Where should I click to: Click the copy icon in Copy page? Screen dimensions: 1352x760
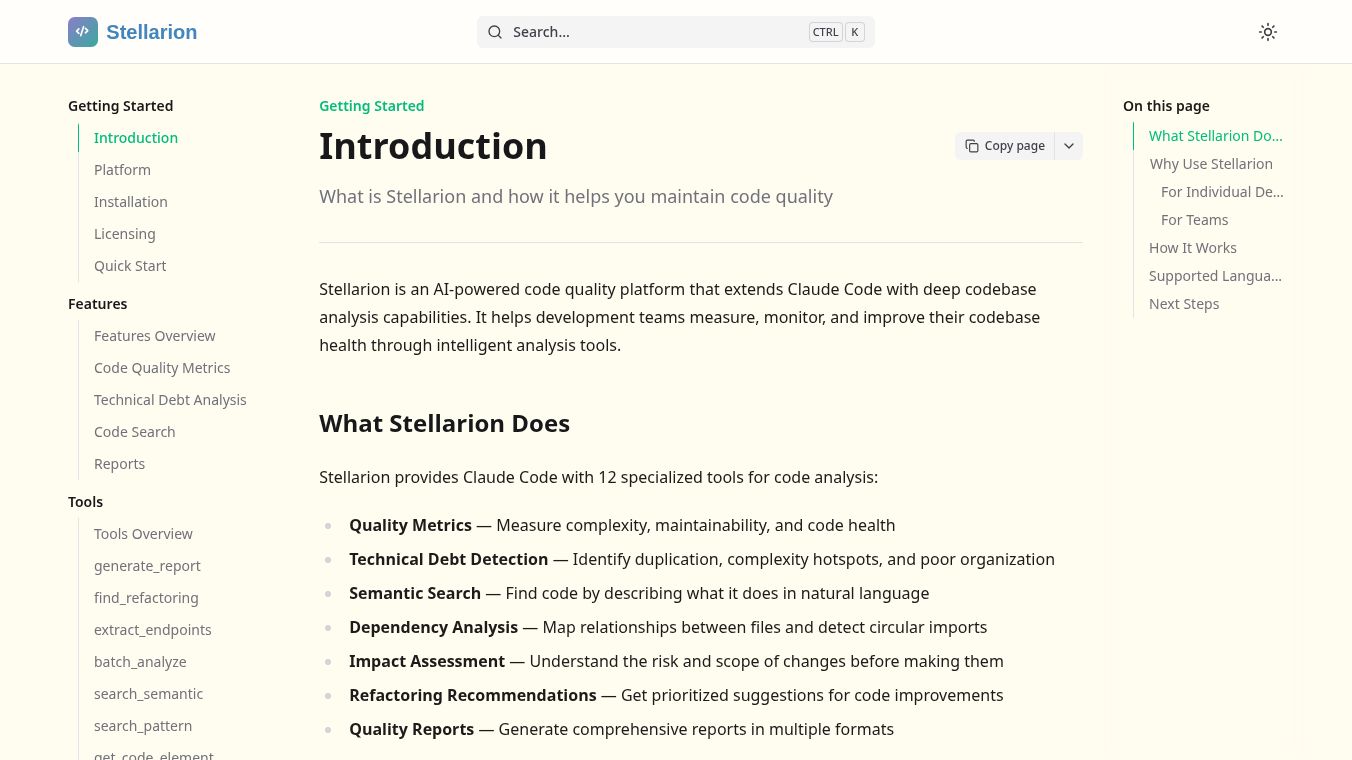pyautogui.click(x=972, y=146)
